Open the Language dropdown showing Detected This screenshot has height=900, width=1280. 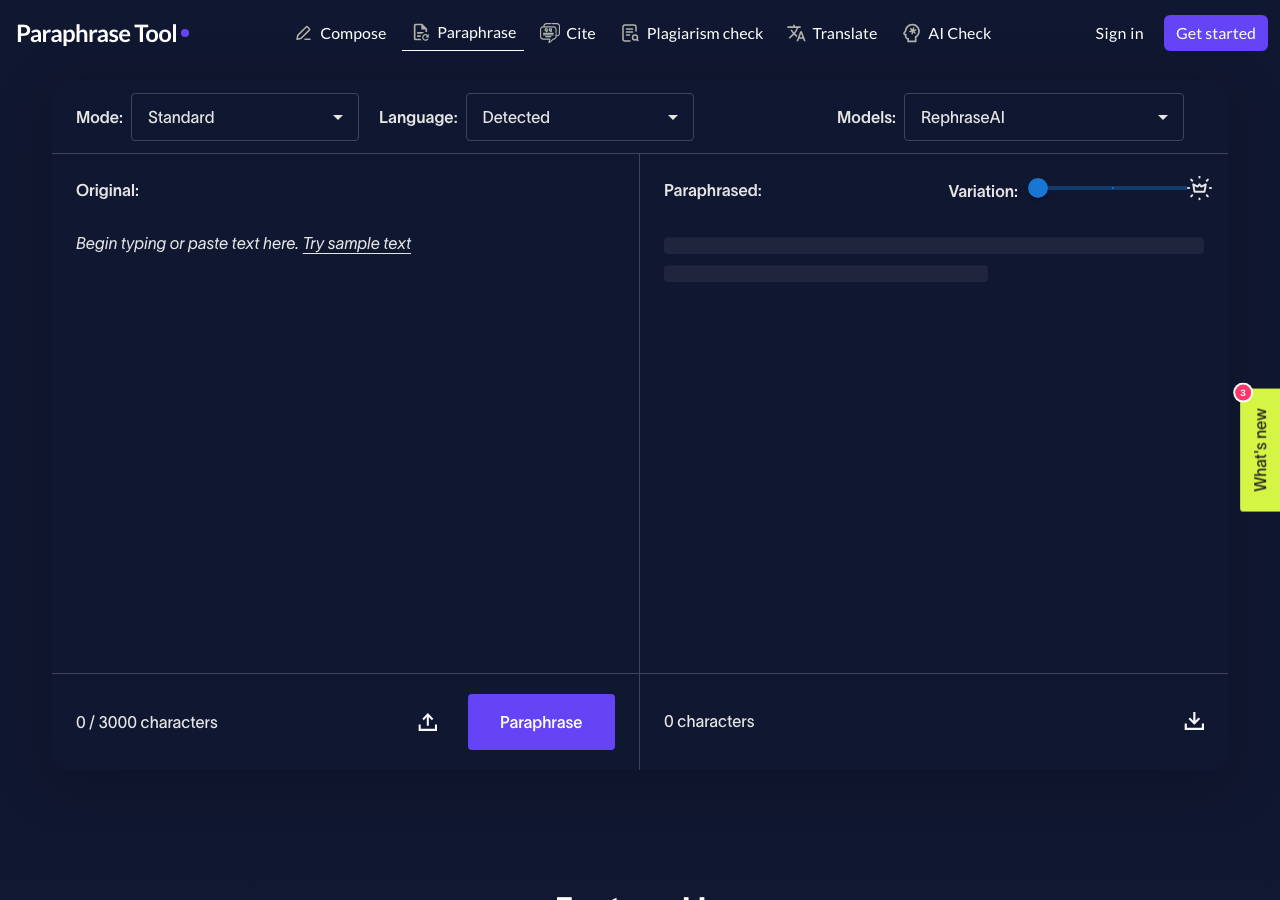(x=580, y=117)
